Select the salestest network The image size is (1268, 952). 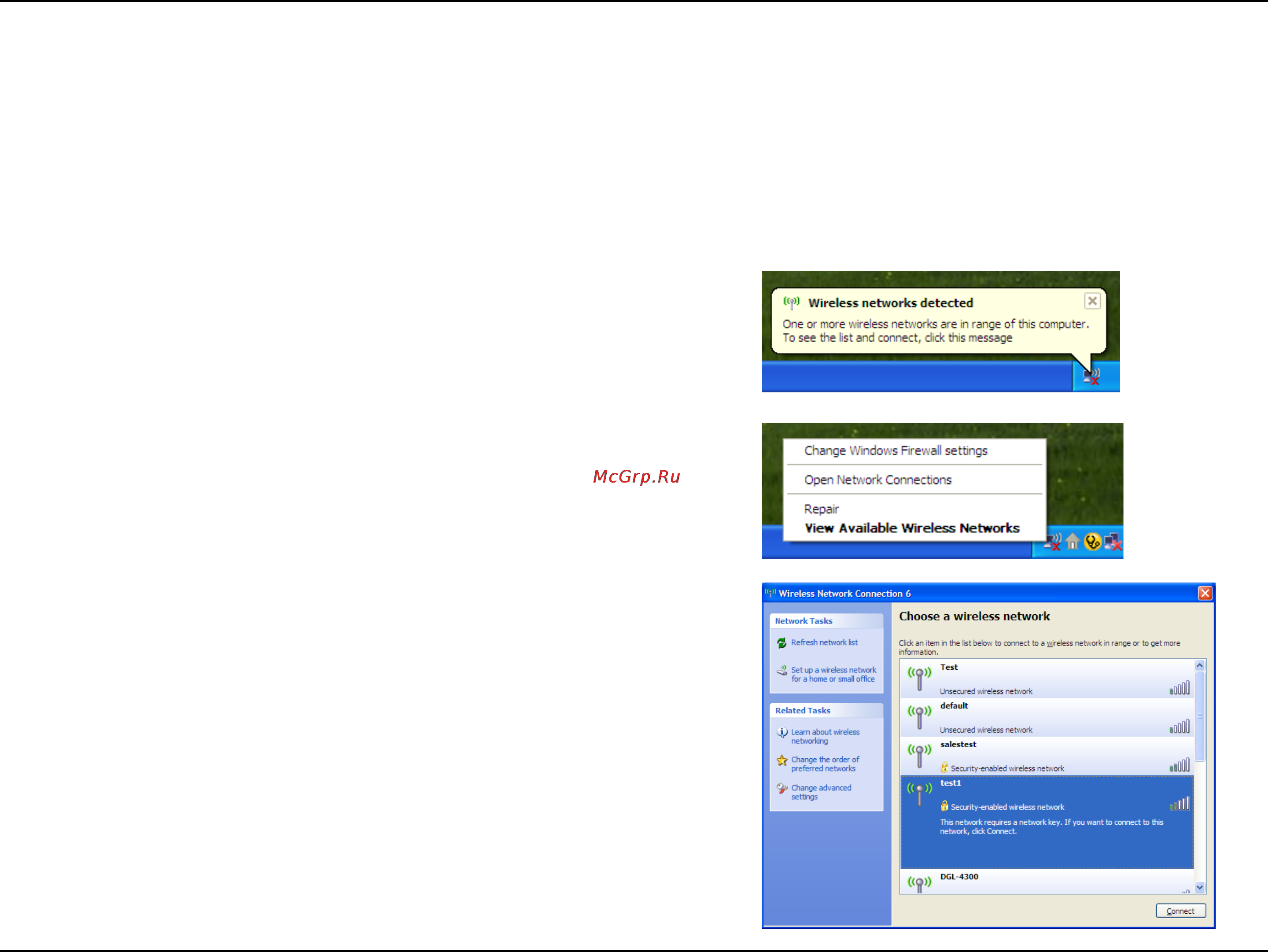[x=1047, y=756]
